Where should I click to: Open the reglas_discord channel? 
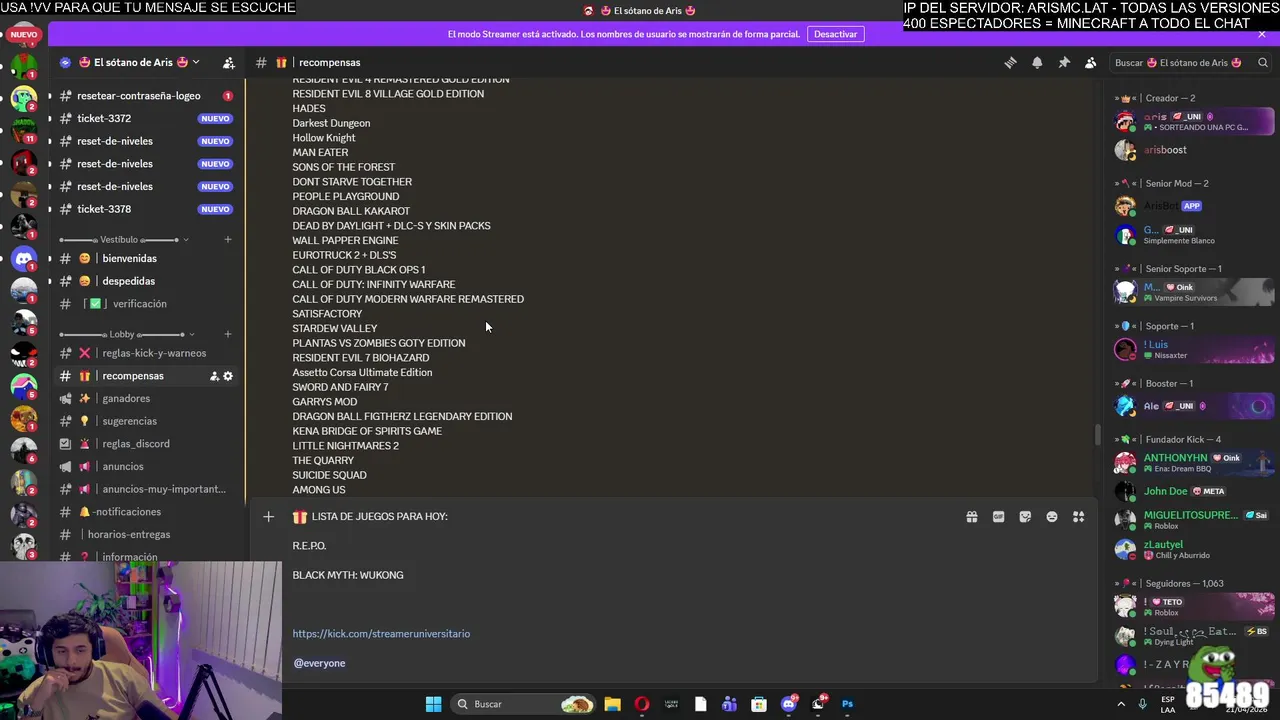click(x=146, y=444)
